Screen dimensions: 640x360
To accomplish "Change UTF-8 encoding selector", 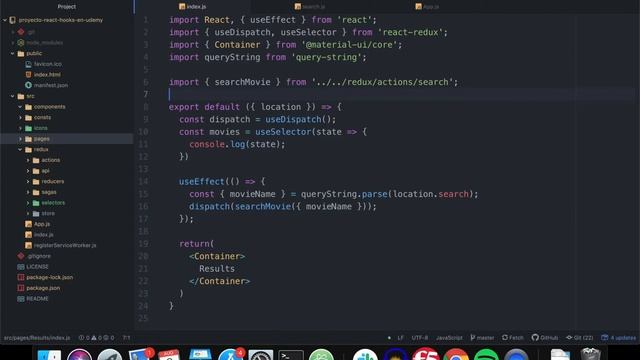I will coord(420,338).
